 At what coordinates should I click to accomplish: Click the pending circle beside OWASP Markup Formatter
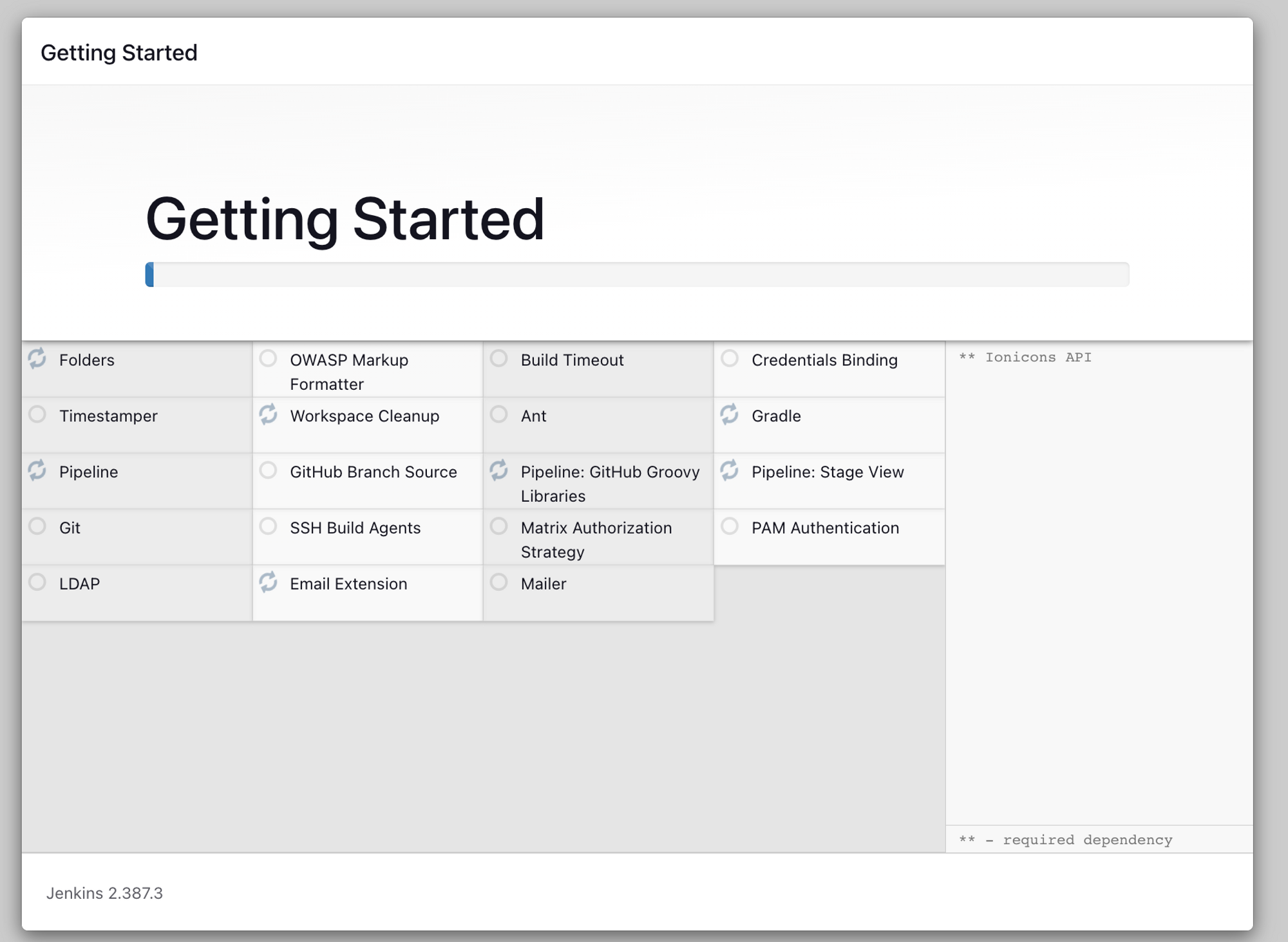pos(268,358)
